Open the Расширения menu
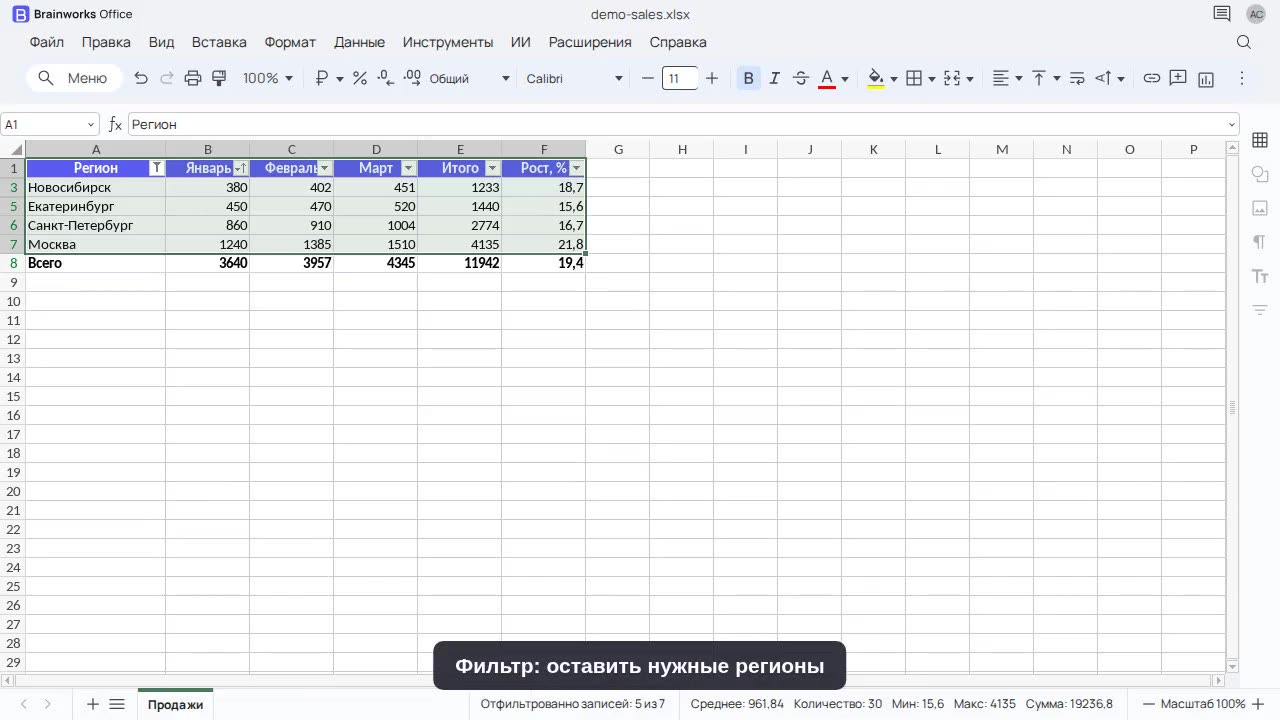Screen dimensions: 1280x720 pyautogui.click(x=590, y=42)
